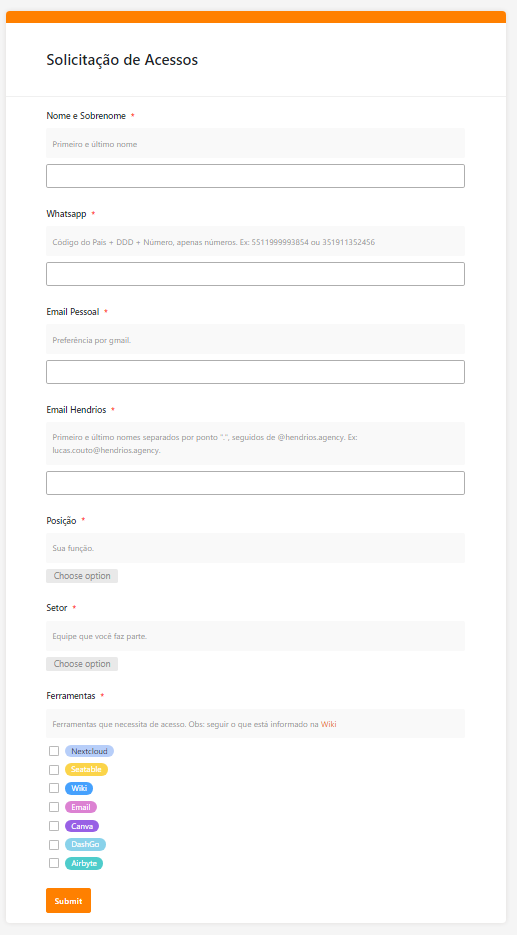Check the Nextcloud checkbox
Viewport: 517px width, 935px height.
tap(54, 751)
